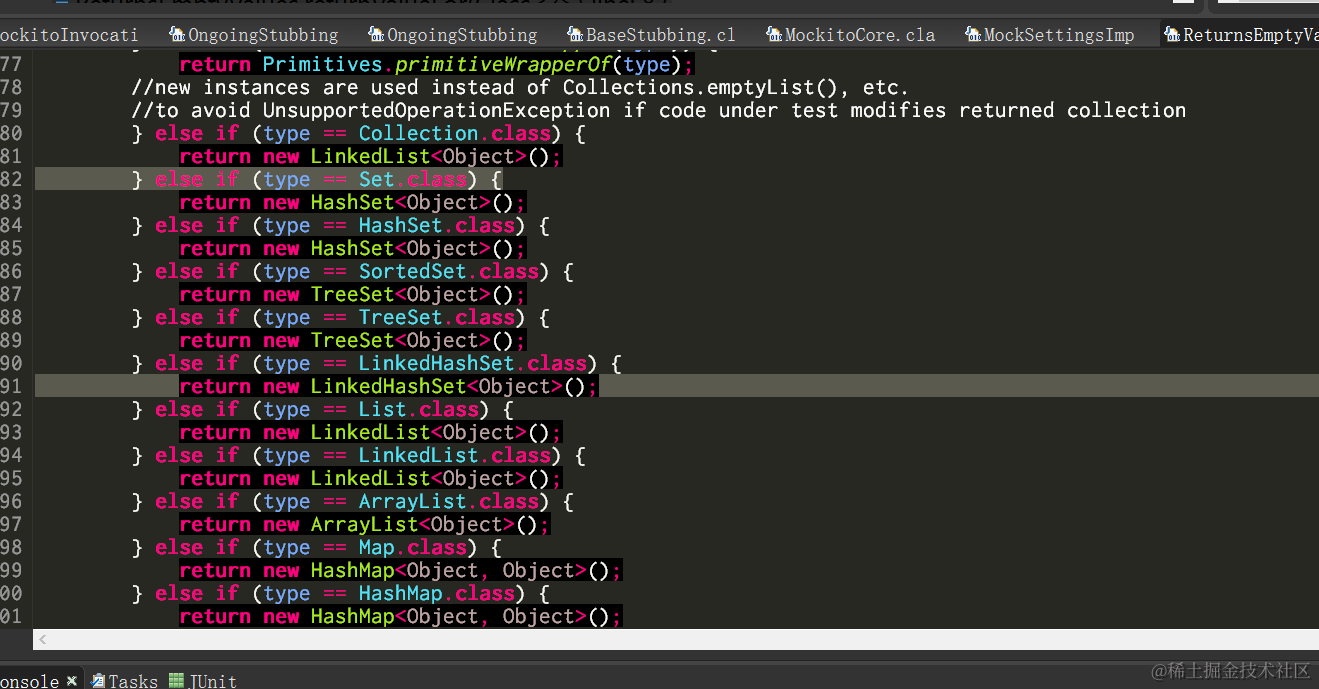Click line number 82 in the gutter
The width and height of the screenshot is (1319, 689).
coord(11,179)
